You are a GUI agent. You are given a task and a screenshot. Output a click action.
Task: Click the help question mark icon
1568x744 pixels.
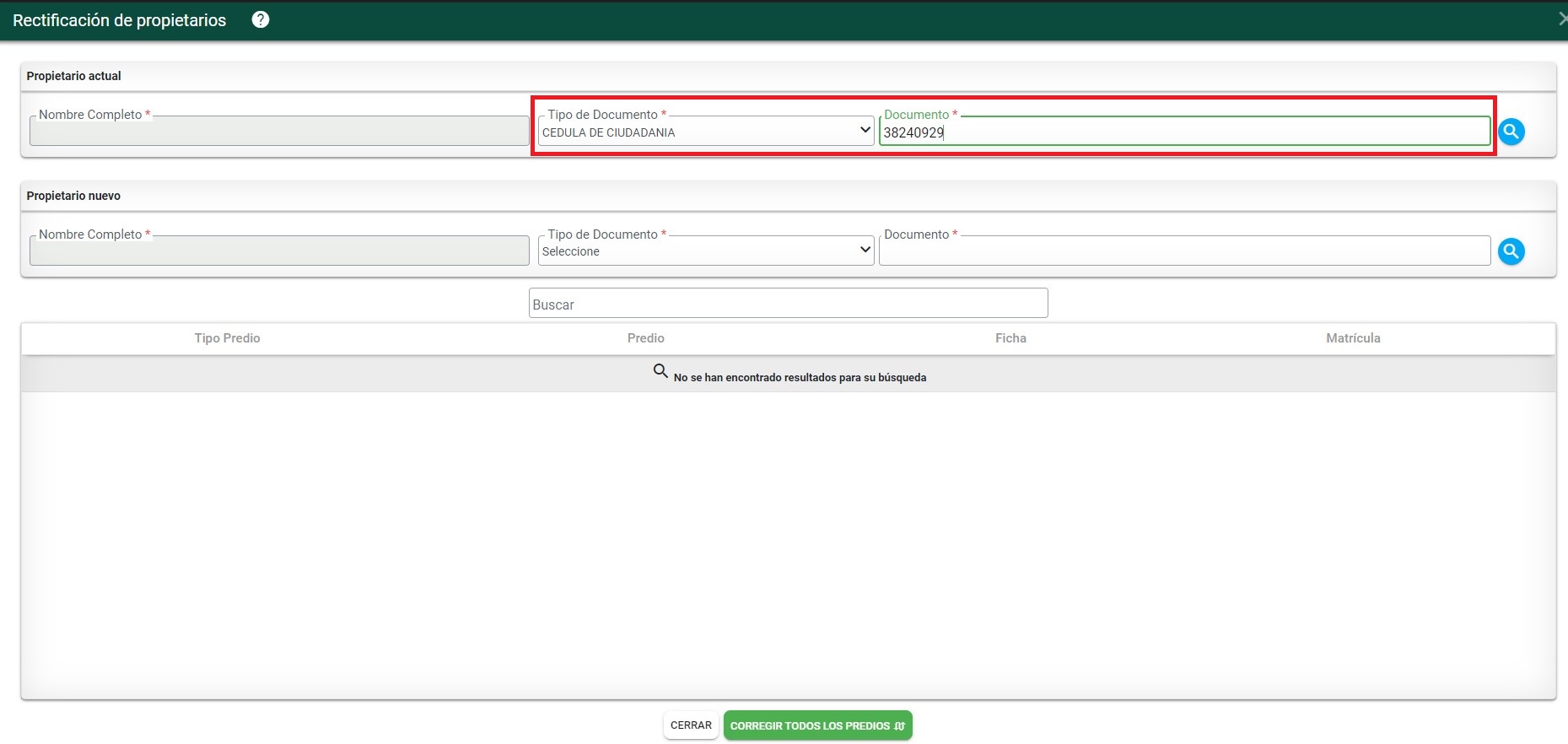coord(261,19)
